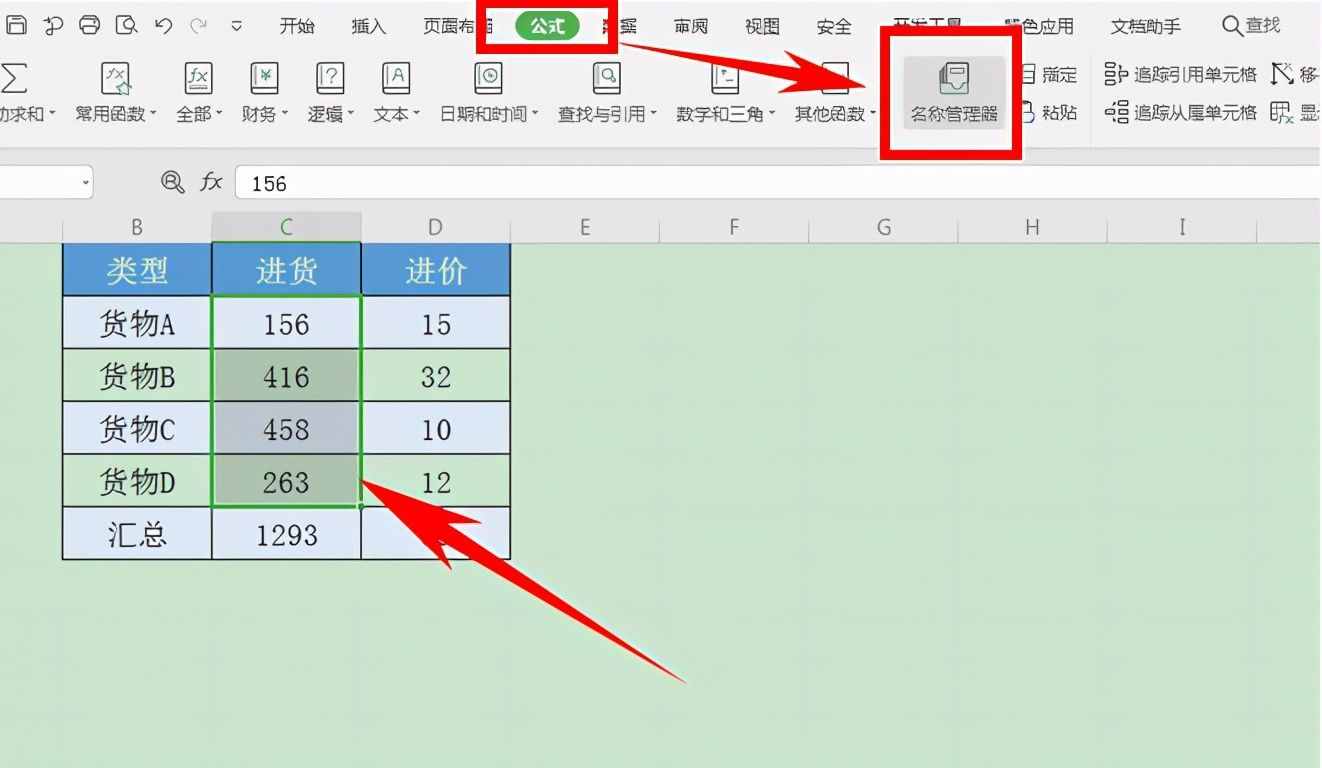Screen dimensions: 1322x768
Task: Expand the 查找与引用 functions dropdown
Action: (x=653, y=115)
